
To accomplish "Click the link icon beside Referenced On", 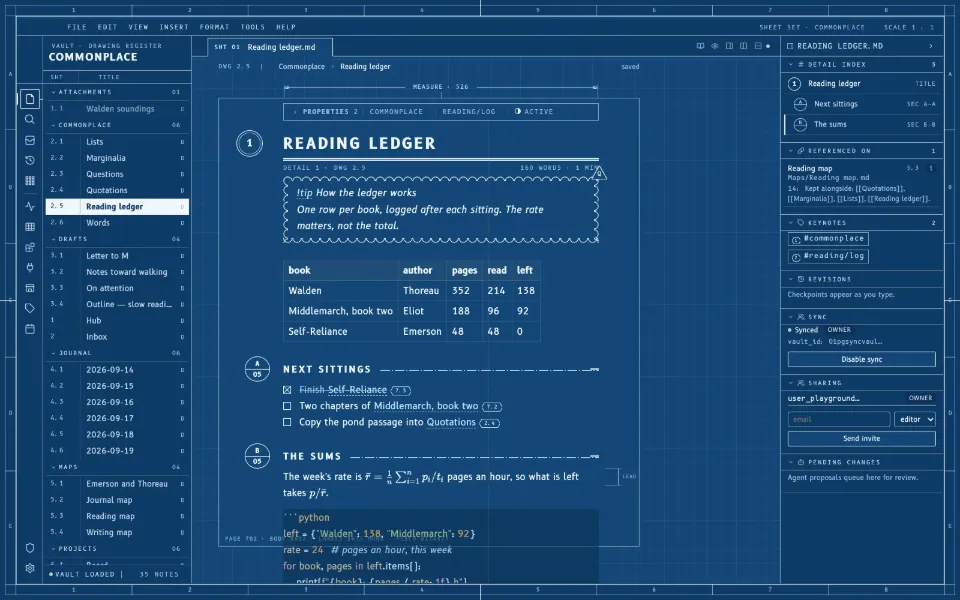I will click(x=800, y=151).
